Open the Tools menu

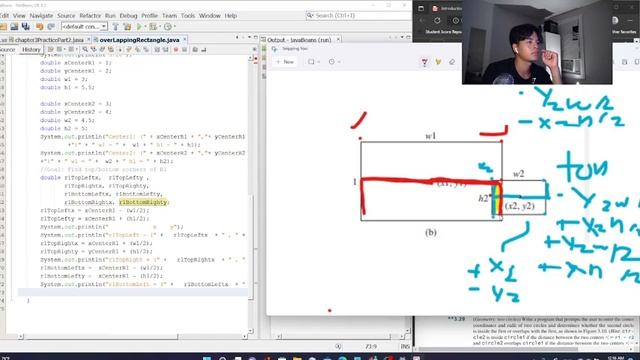pyautogui.click(x=188, y=16)
